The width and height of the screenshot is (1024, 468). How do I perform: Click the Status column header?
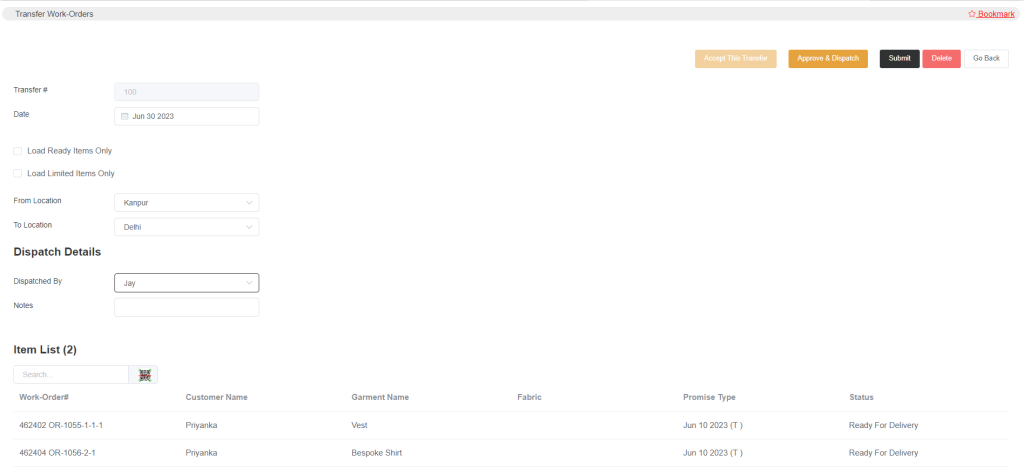(861, 398)
